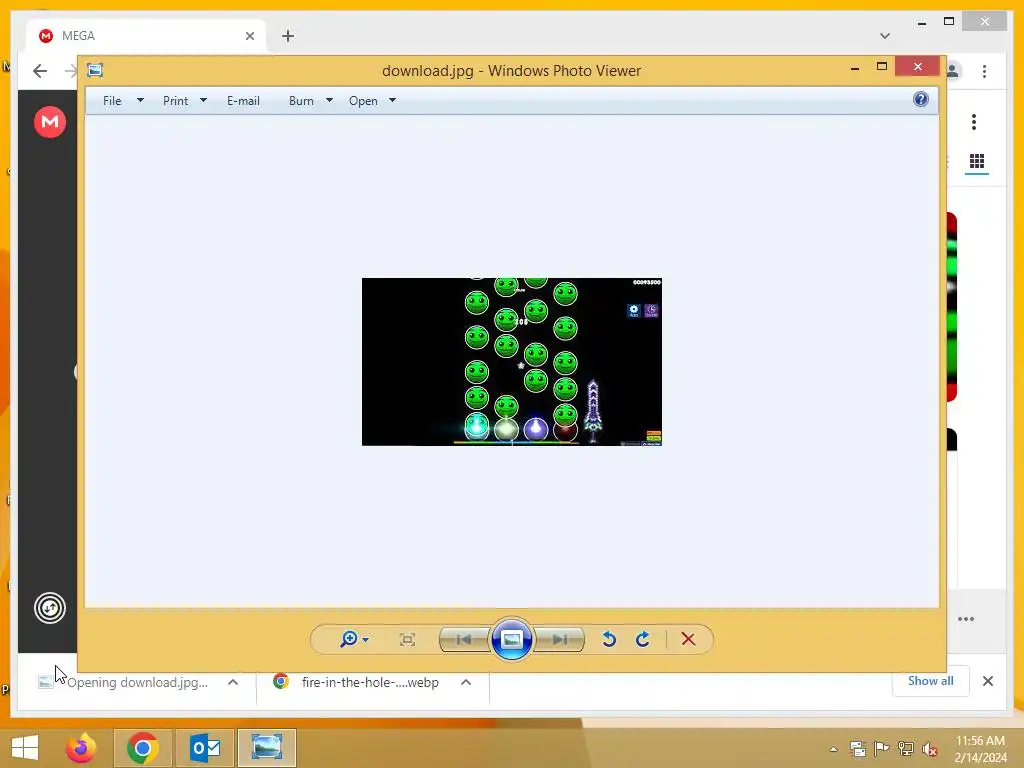The width and height of the screenshot is (1024, 768).
Task: Open MEGA horizontal ellipsis options
Action: click(966, 618)
